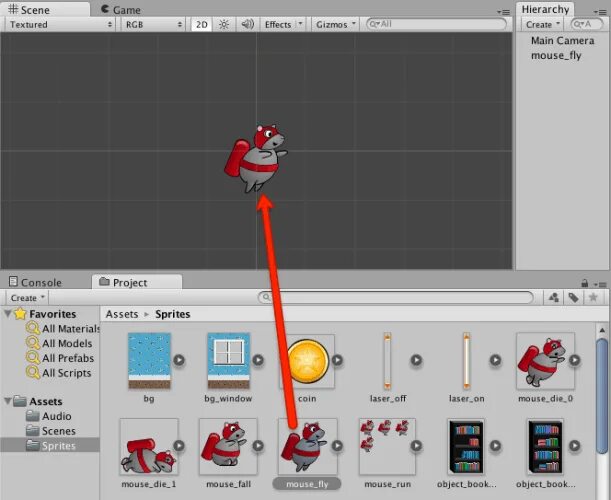Open the RGB render mode dropdown
This screenshot has width=611, height=500.
point(153,25)
